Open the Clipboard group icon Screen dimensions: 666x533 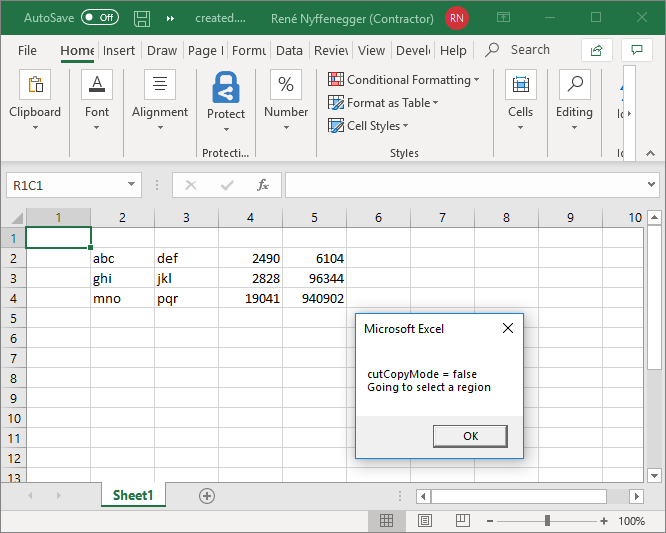coord(35,86)
